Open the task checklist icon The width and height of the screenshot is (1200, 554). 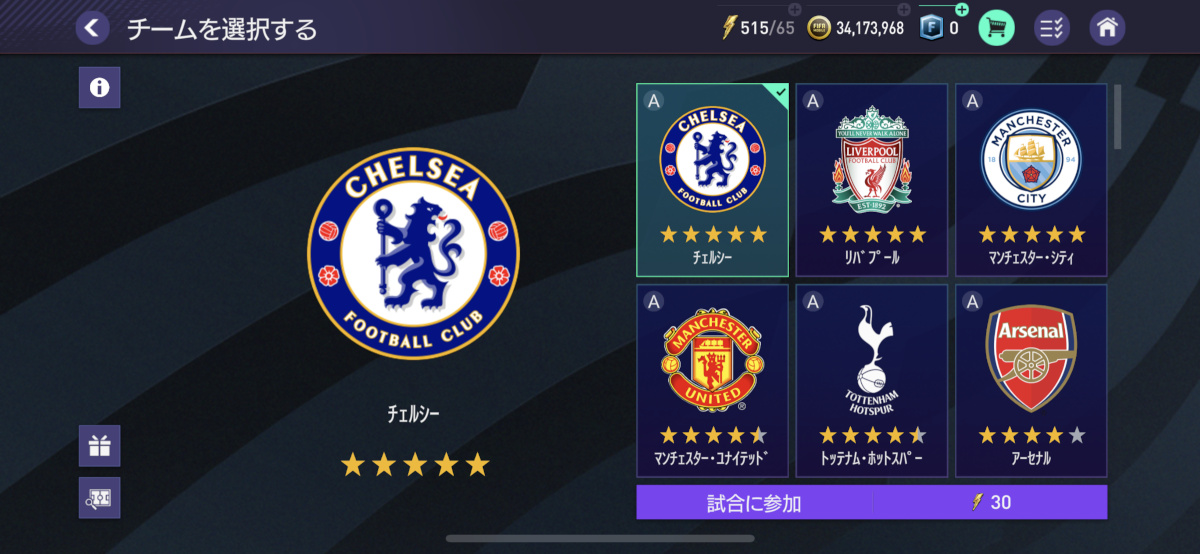click(x=1051, y=27)
